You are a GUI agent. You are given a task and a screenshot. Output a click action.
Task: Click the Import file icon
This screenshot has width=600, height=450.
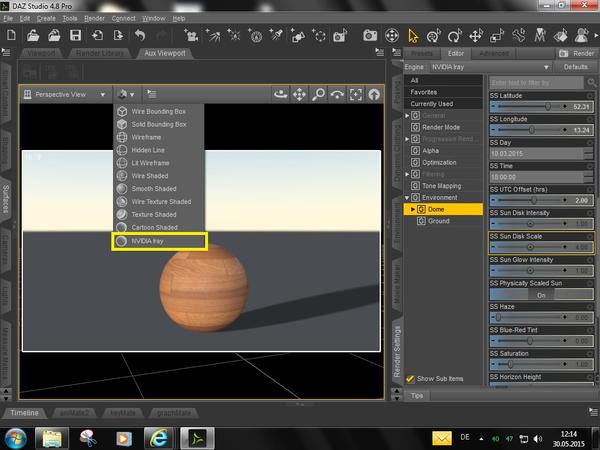[97, 36]
